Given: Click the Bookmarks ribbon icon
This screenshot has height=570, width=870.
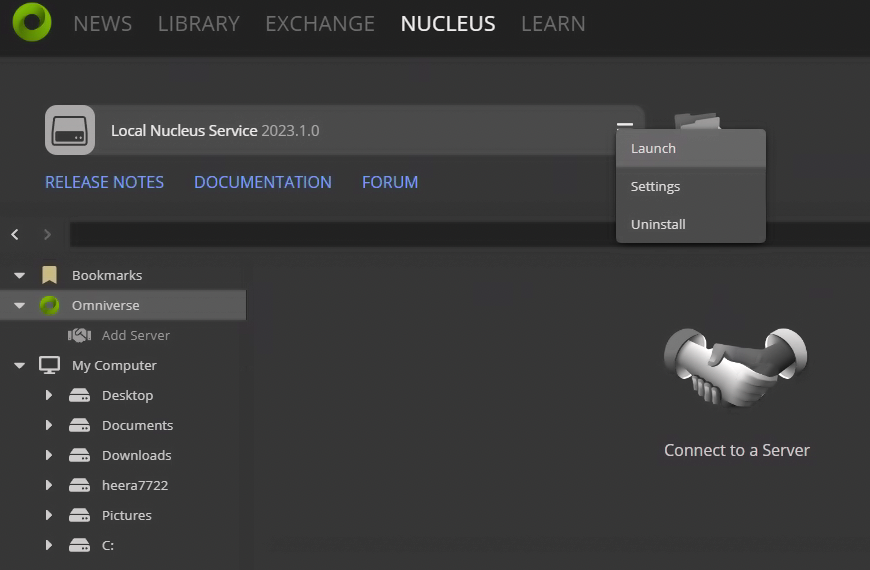Looking at the screenshot, I should click(49, 275).
